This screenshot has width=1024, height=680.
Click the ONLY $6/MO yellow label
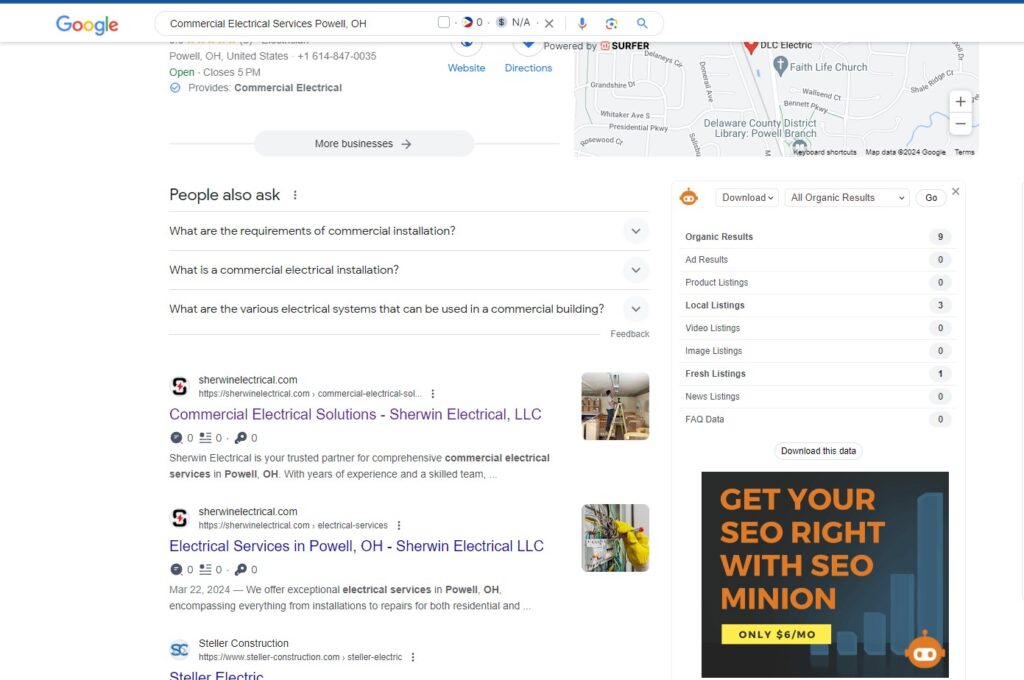coord(776,634)
